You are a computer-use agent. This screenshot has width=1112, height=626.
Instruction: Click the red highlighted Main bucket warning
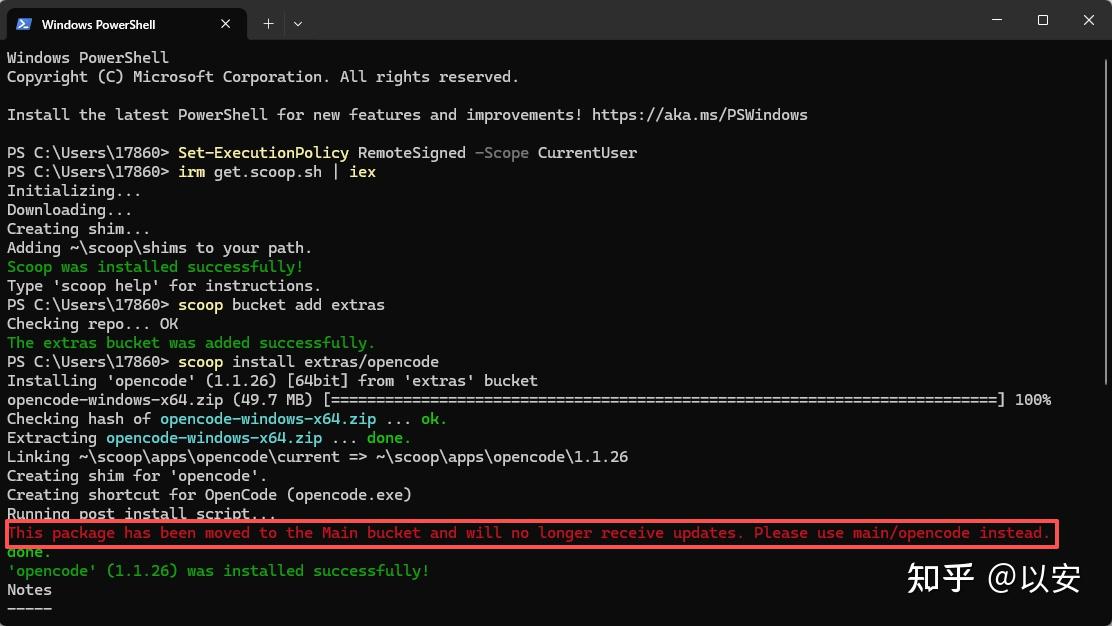[532, 533]
